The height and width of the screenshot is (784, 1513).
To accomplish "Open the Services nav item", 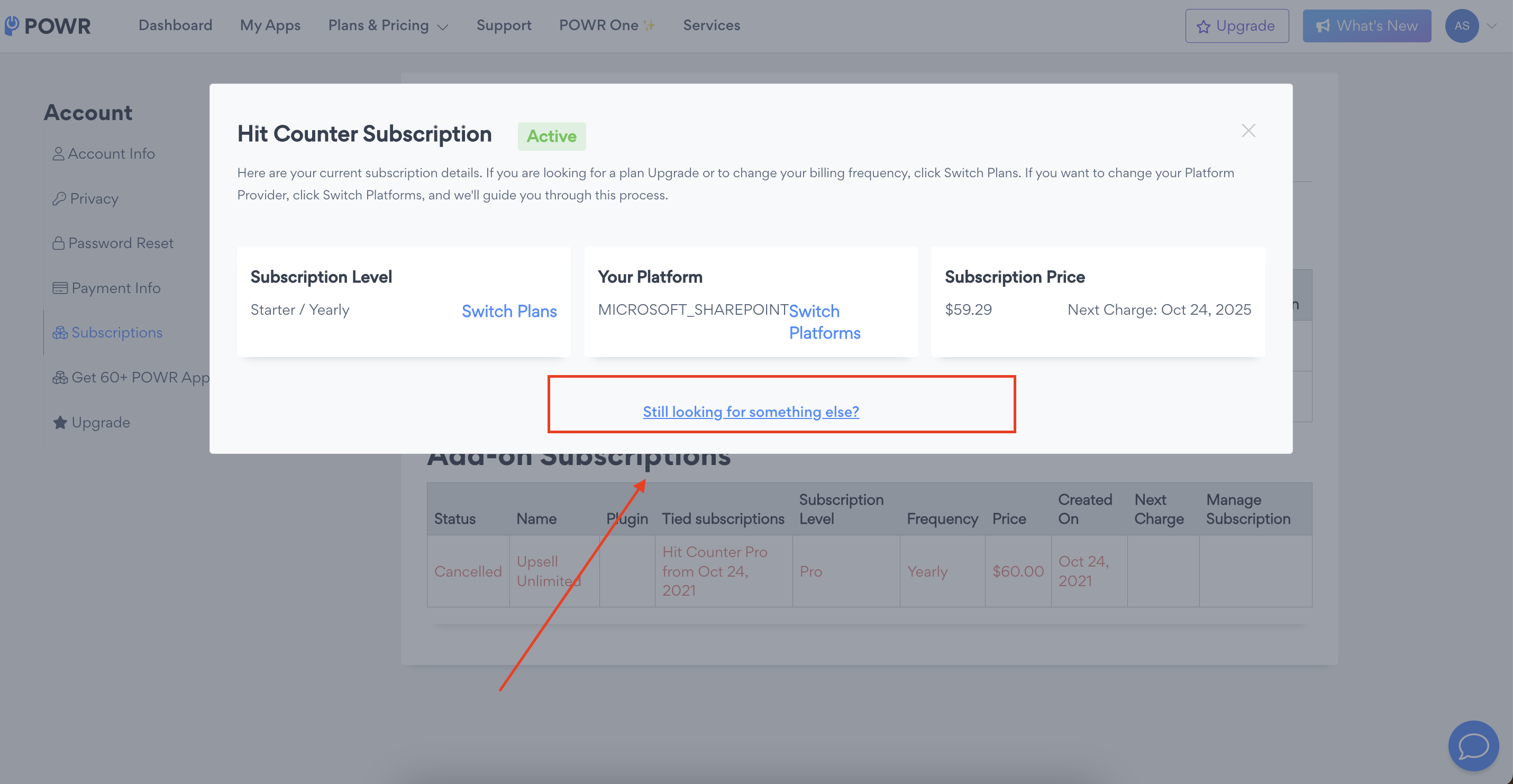I will point(712,25).
